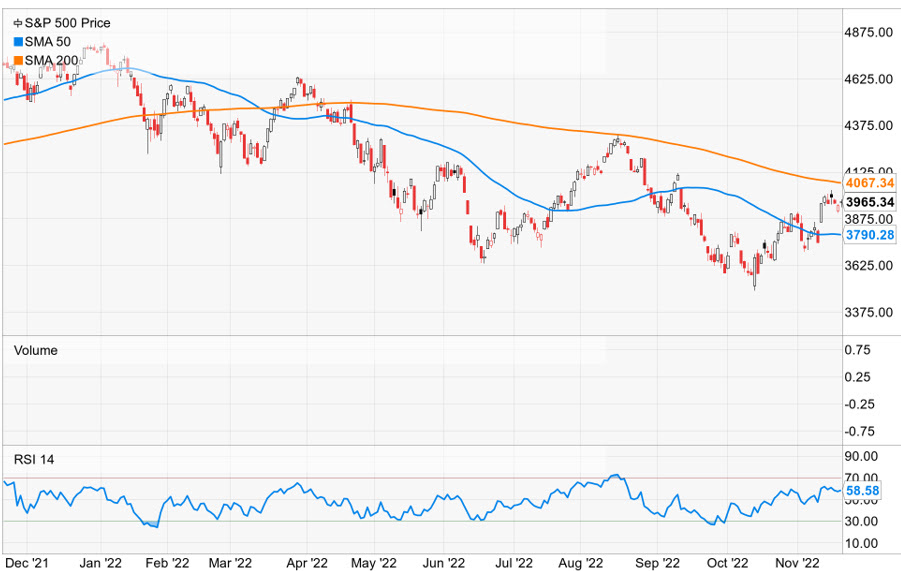901x571 pixels.
Task: Click the SMA 50 legend text
Action: click(x=48, y=42)
